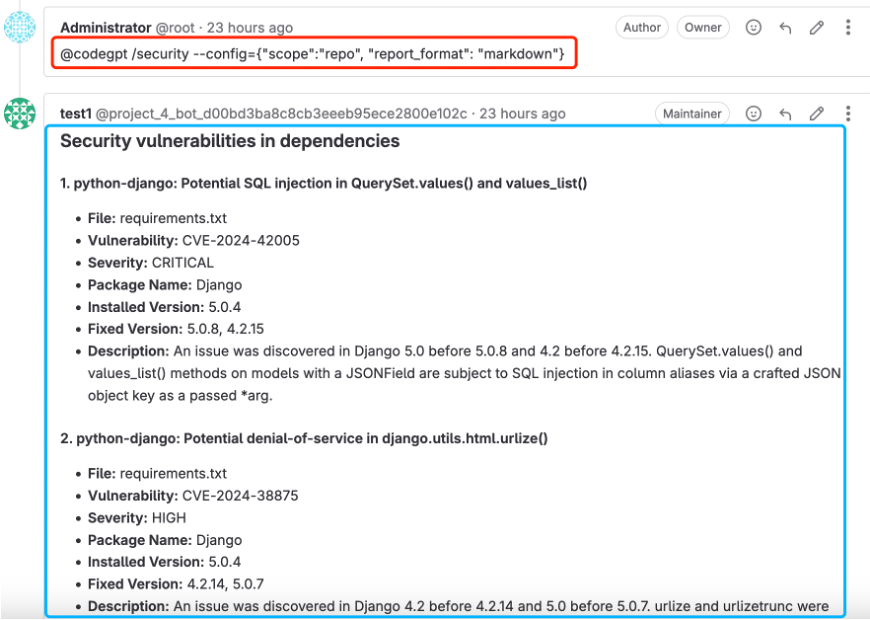Click the Maintainer badge
This screenshot has width=870, height=620.
point(692,114)
